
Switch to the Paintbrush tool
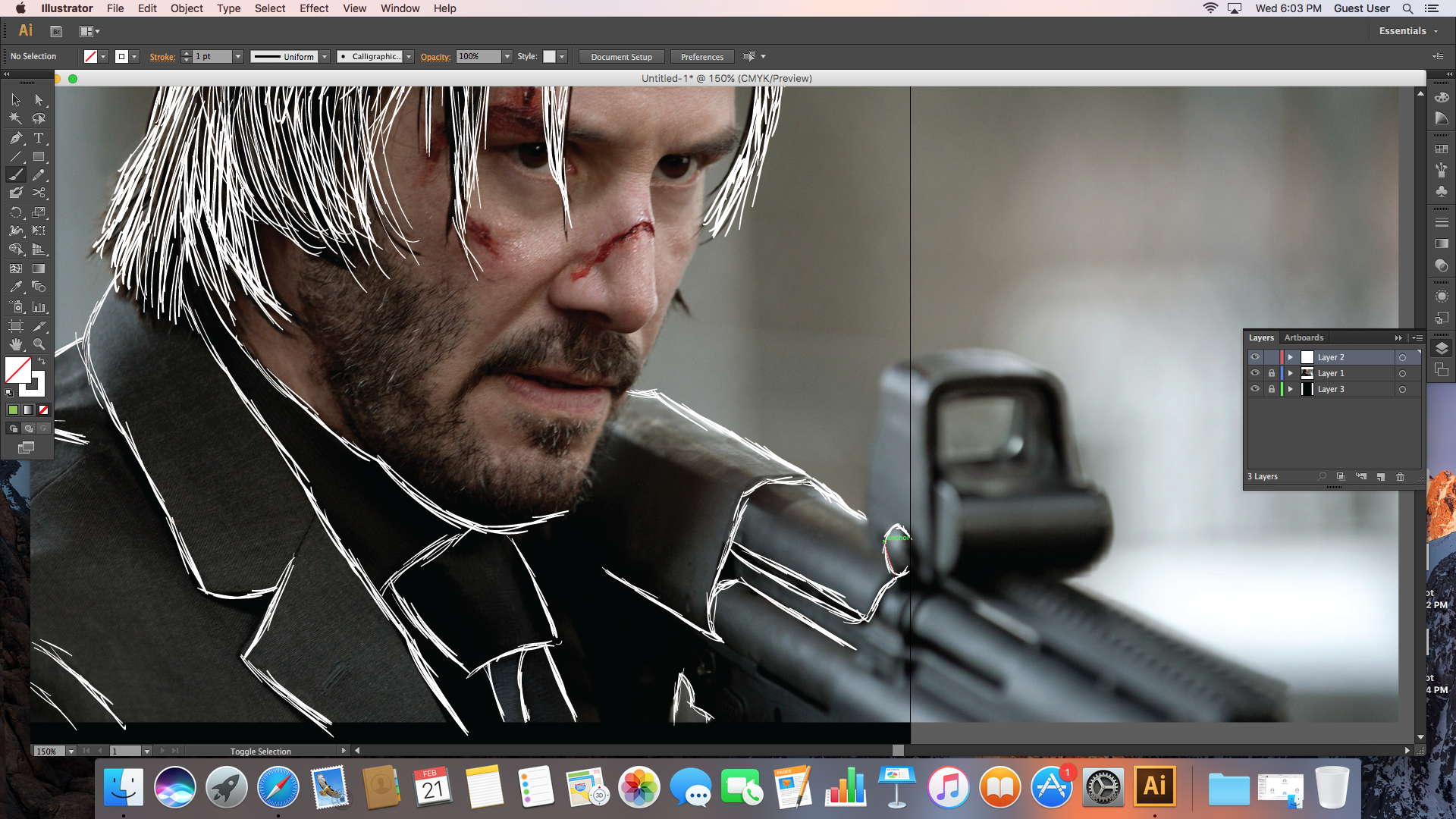click(15, 174)
